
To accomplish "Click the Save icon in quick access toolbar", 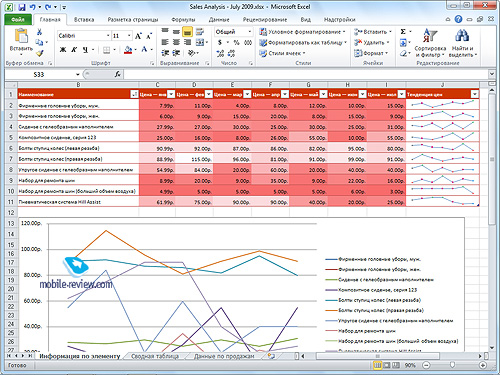I will point(22,7).
